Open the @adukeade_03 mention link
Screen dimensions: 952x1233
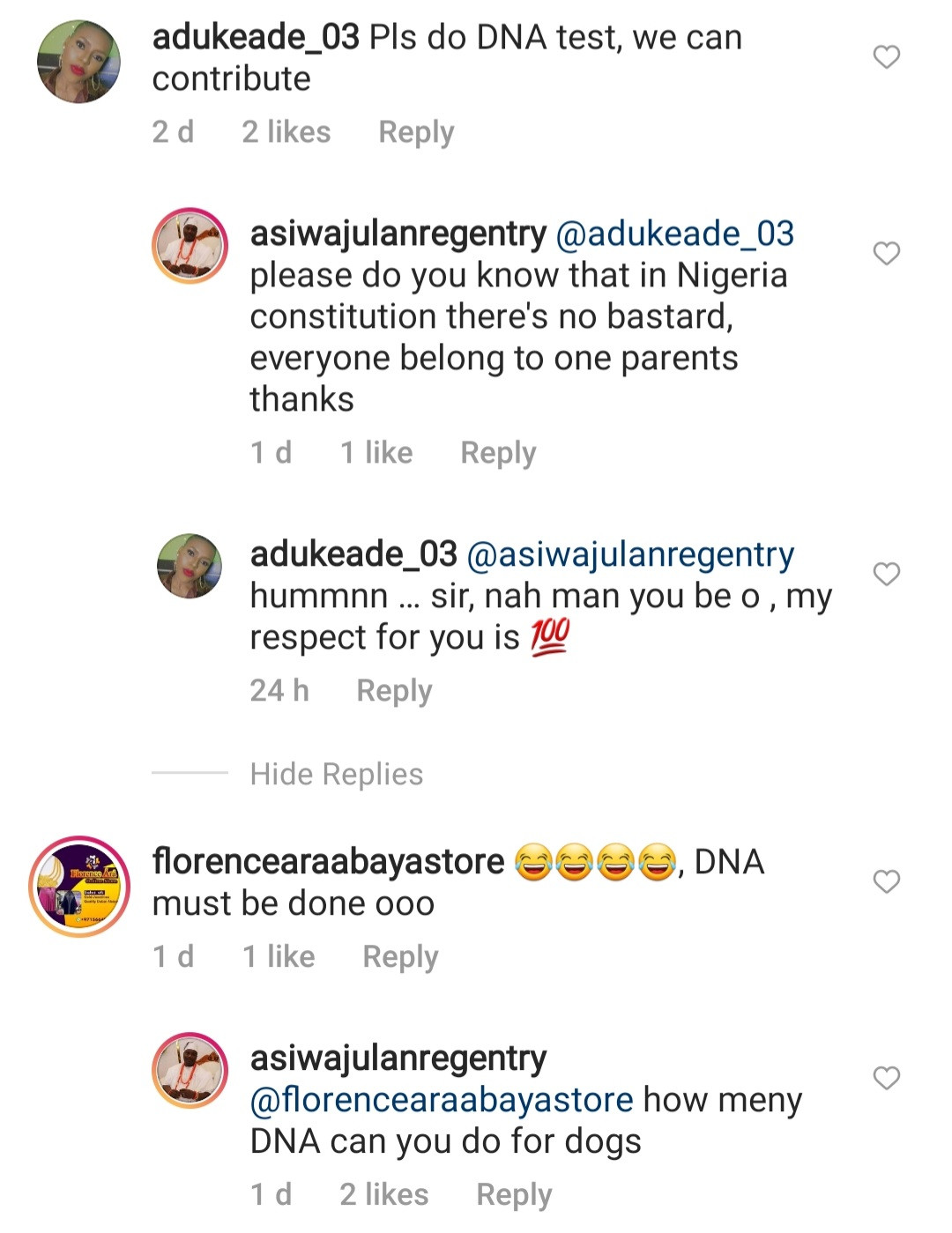[x=675, y=234]
